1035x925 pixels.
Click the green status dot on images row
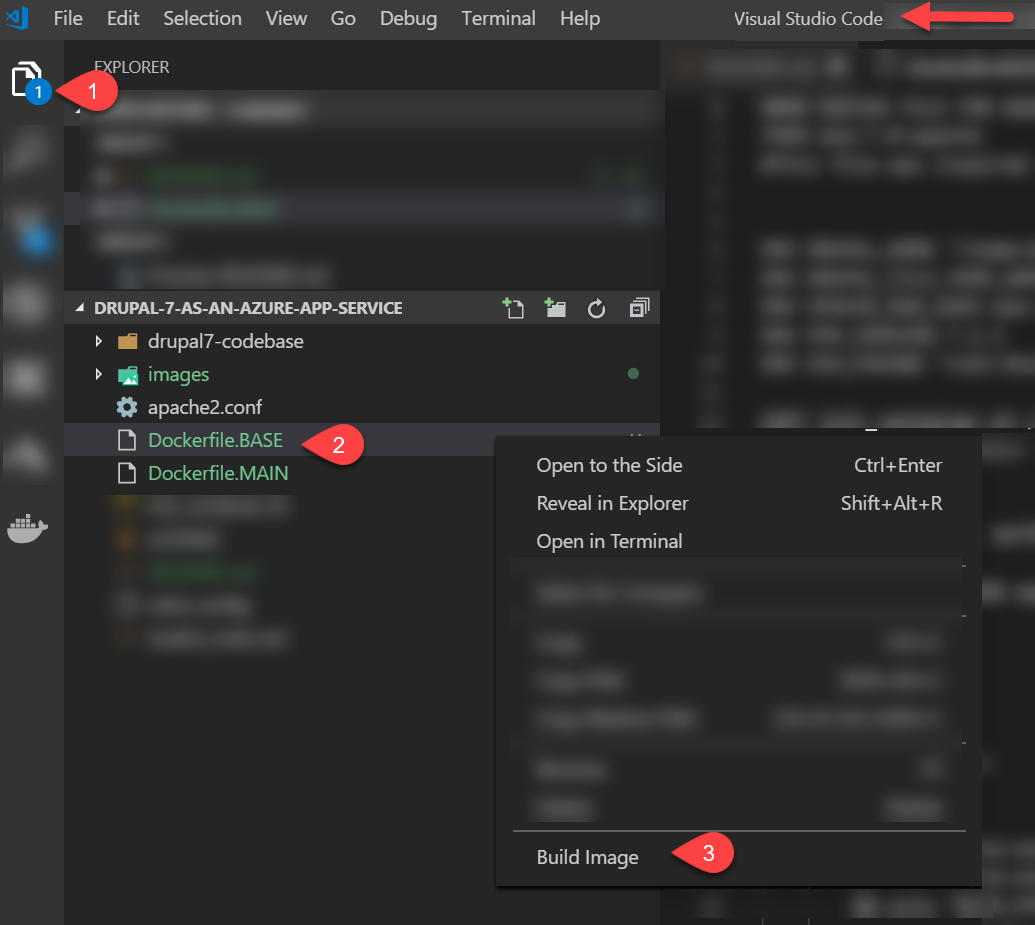pyautogui.click(x=633, y=374)
